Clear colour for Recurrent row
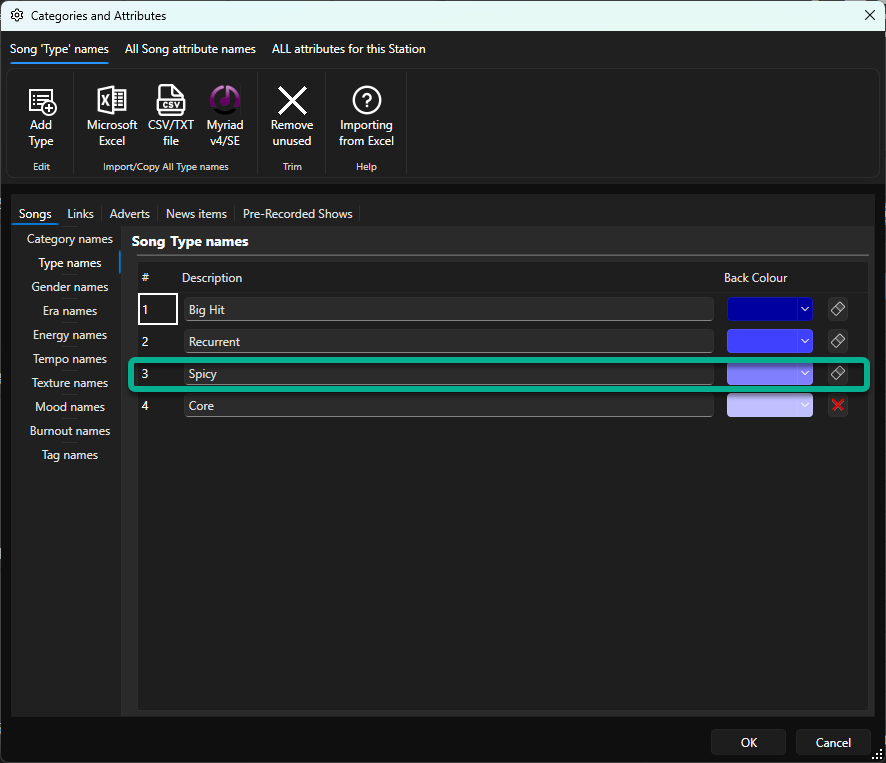The height and width of the screenshot is (763, 886). click(x=837, y=341)
